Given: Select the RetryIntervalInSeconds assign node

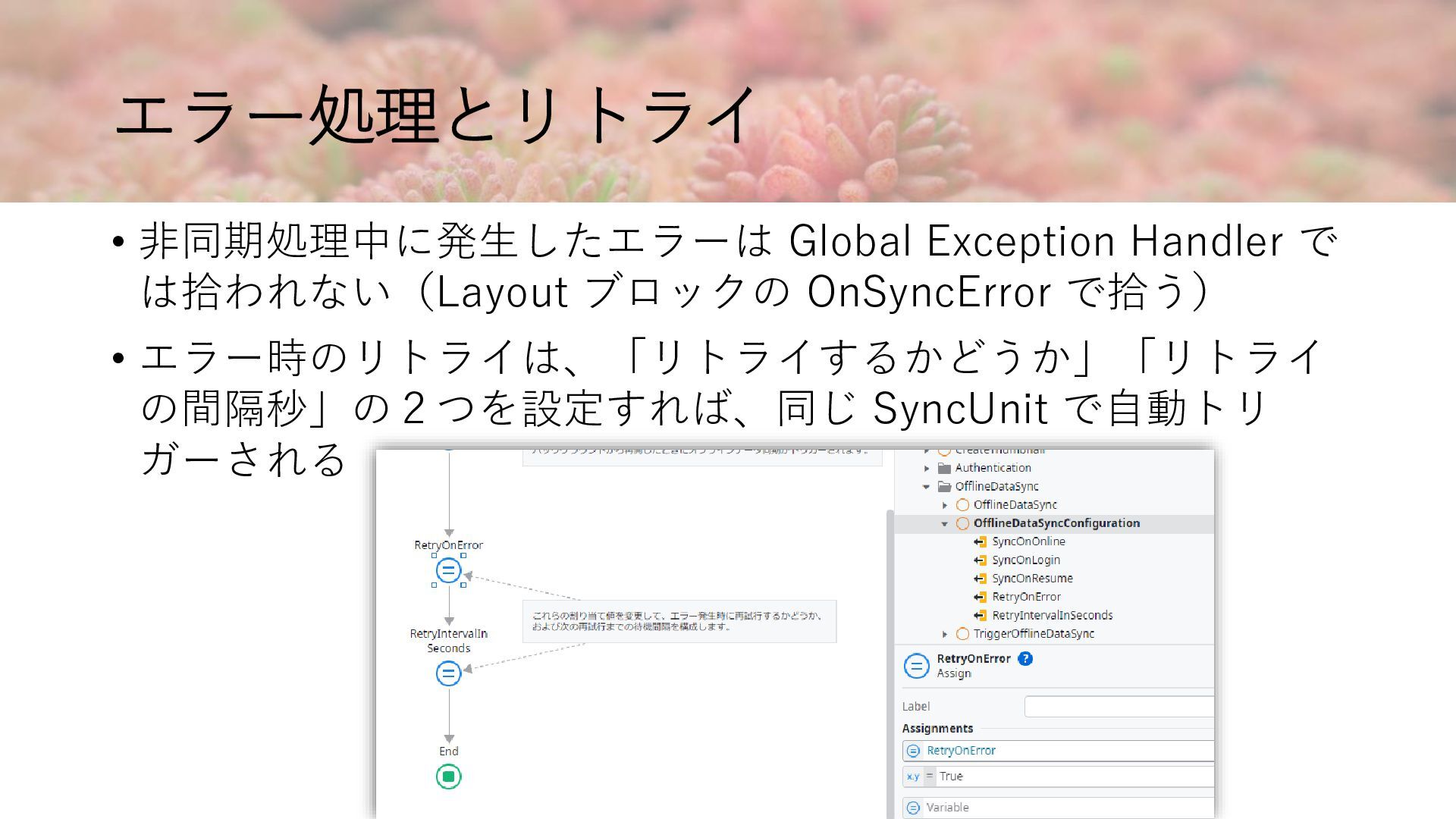Looking at the screenshot, I should point(448,673).
